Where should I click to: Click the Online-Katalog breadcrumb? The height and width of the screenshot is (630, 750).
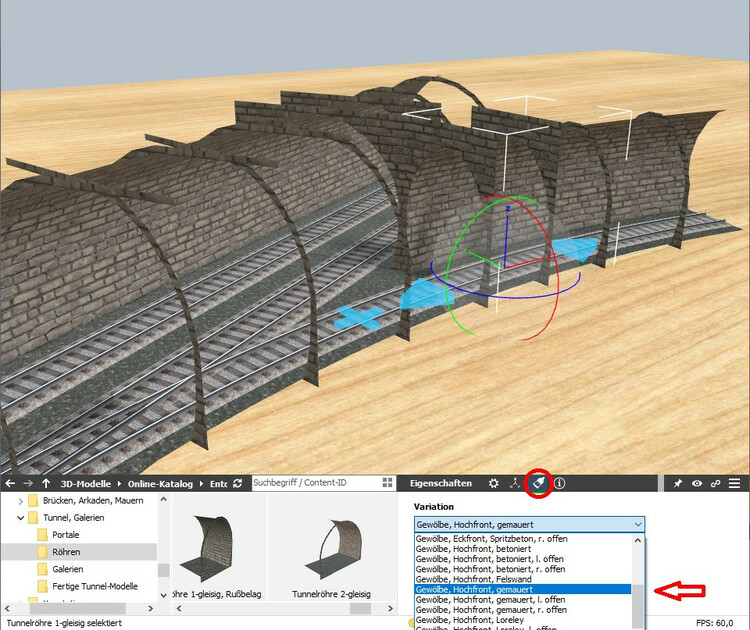pyautogui.click(x=162, y=483)
